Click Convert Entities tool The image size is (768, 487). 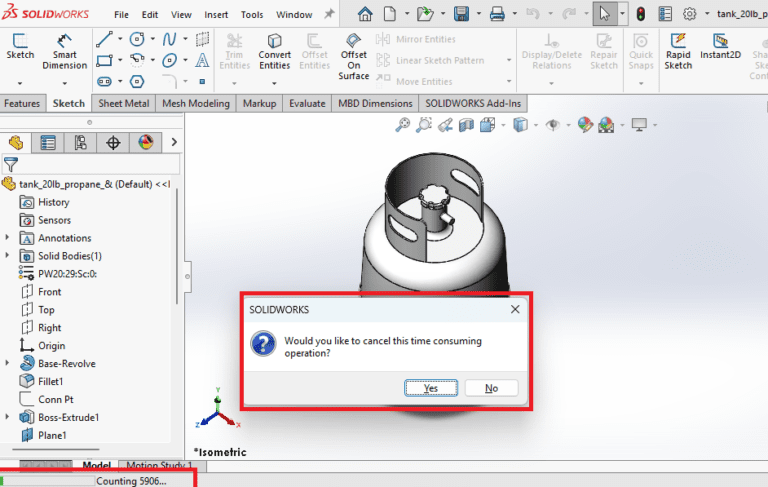274,52
